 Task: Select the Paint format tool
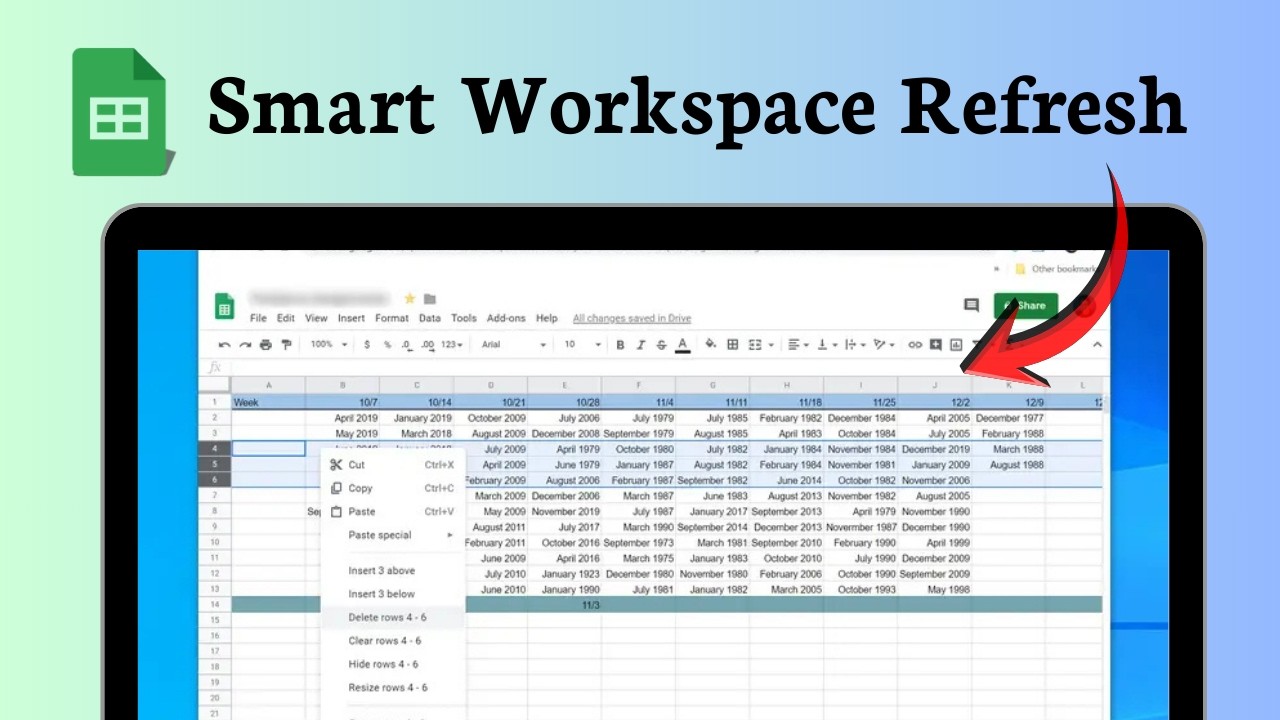[286, 345]
